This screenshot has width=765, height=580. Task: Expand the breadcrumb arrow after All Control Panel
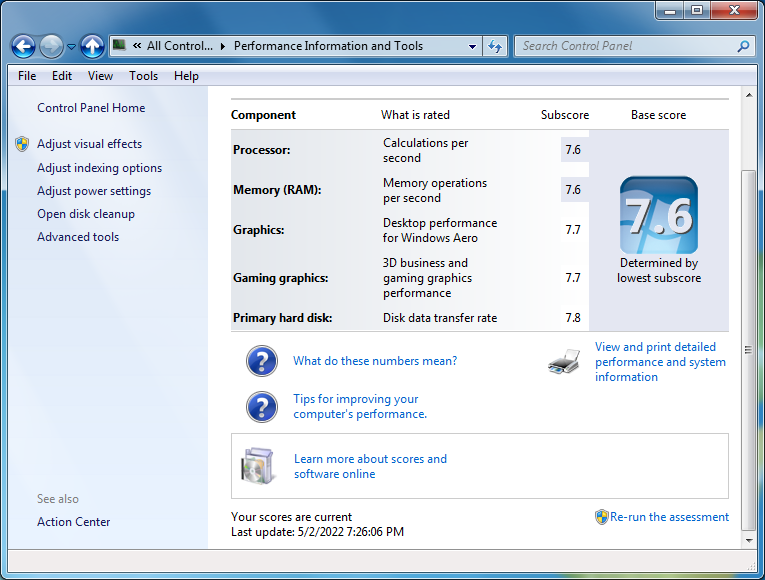point(223,46)
